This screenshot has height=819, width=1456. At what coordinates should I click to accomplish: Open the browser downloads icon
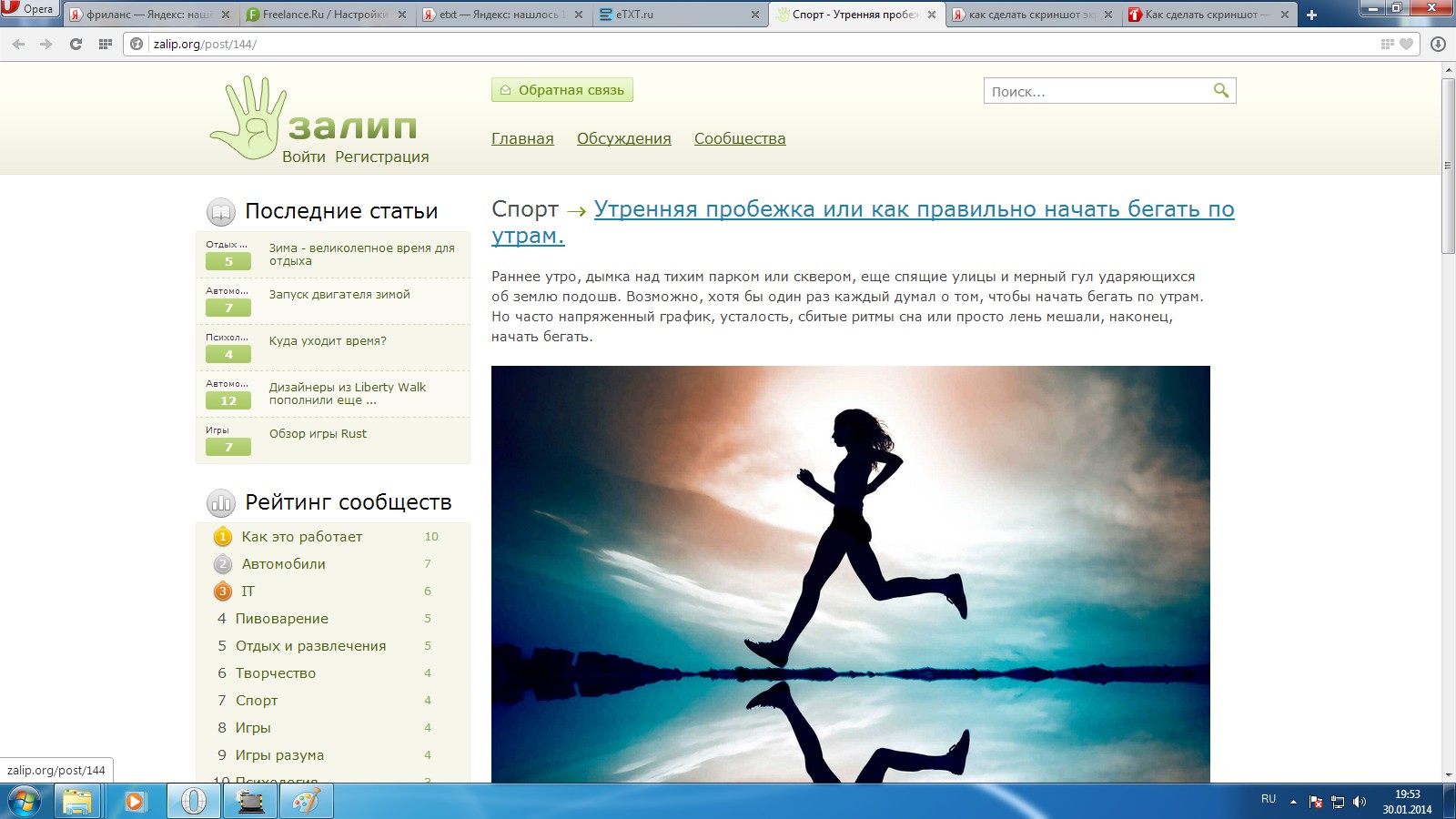pyautogui.click(x=1438, y=44)
